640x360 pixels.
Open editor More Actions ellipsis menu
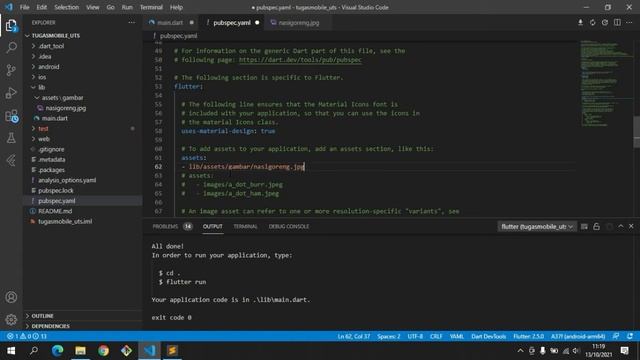629,22
